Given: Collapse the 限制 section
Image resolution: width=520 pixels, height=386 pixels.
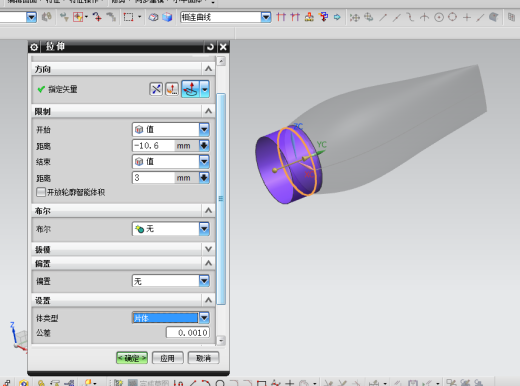Looking at the screenshot, I should coord(208,111).
